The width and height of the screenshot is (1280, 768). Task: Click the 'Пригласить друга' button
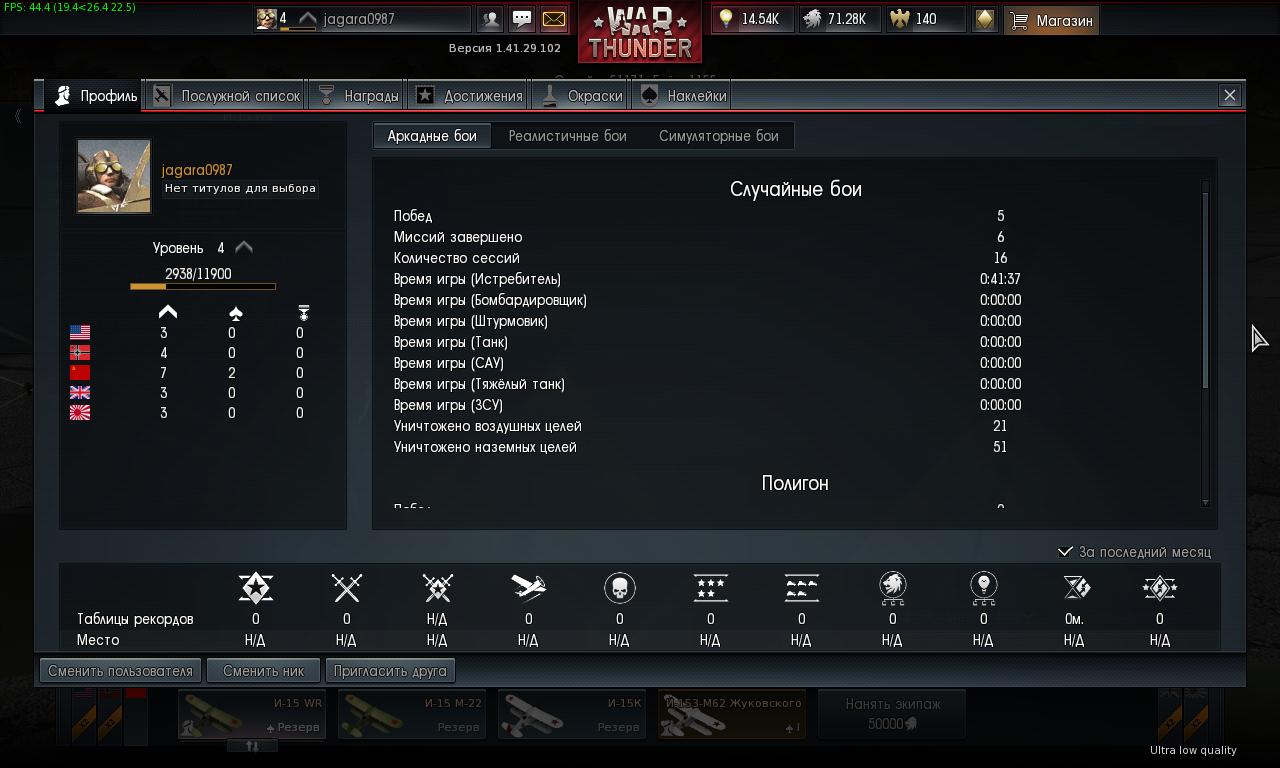[x=389, y=671]
